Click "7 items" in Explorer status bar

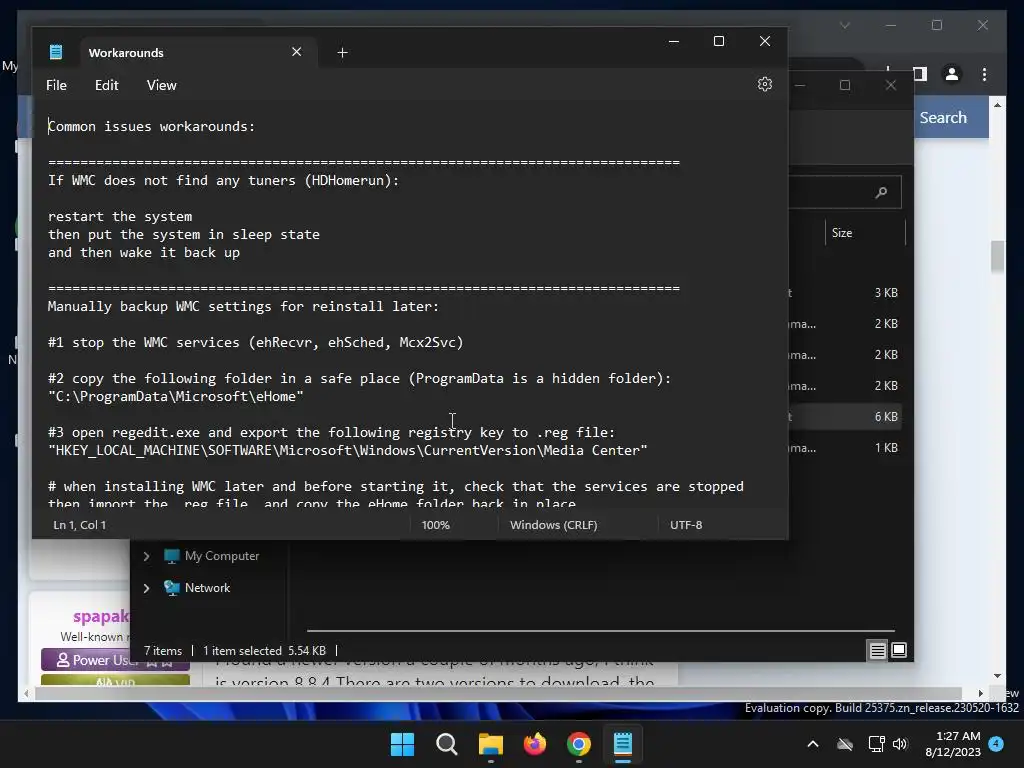tap(163, 651)
